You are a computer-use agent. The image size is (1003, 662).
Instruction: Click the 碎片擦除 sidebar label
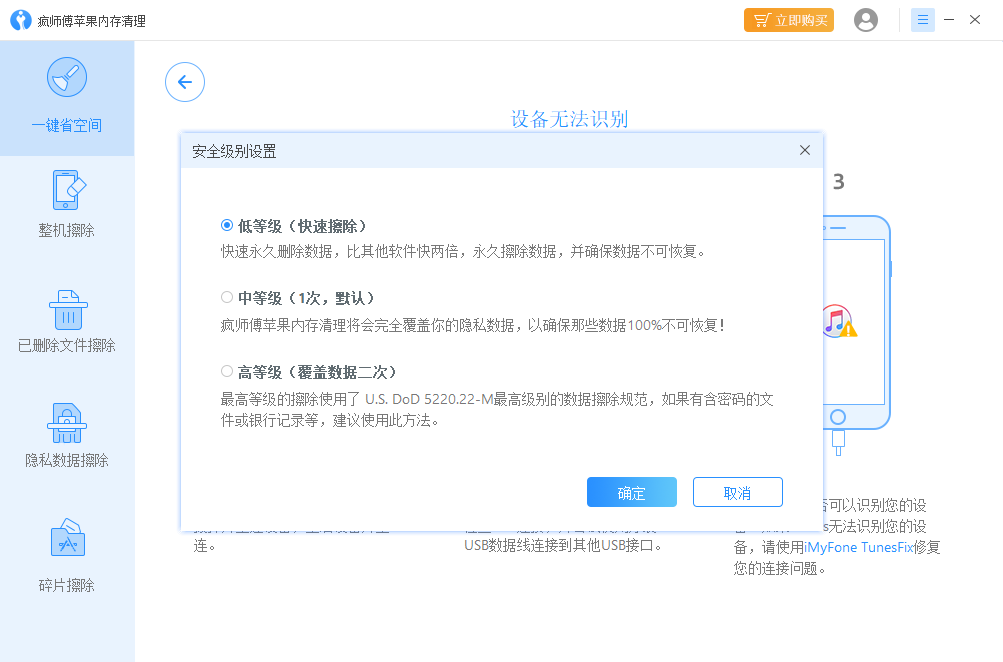(67, 585)
